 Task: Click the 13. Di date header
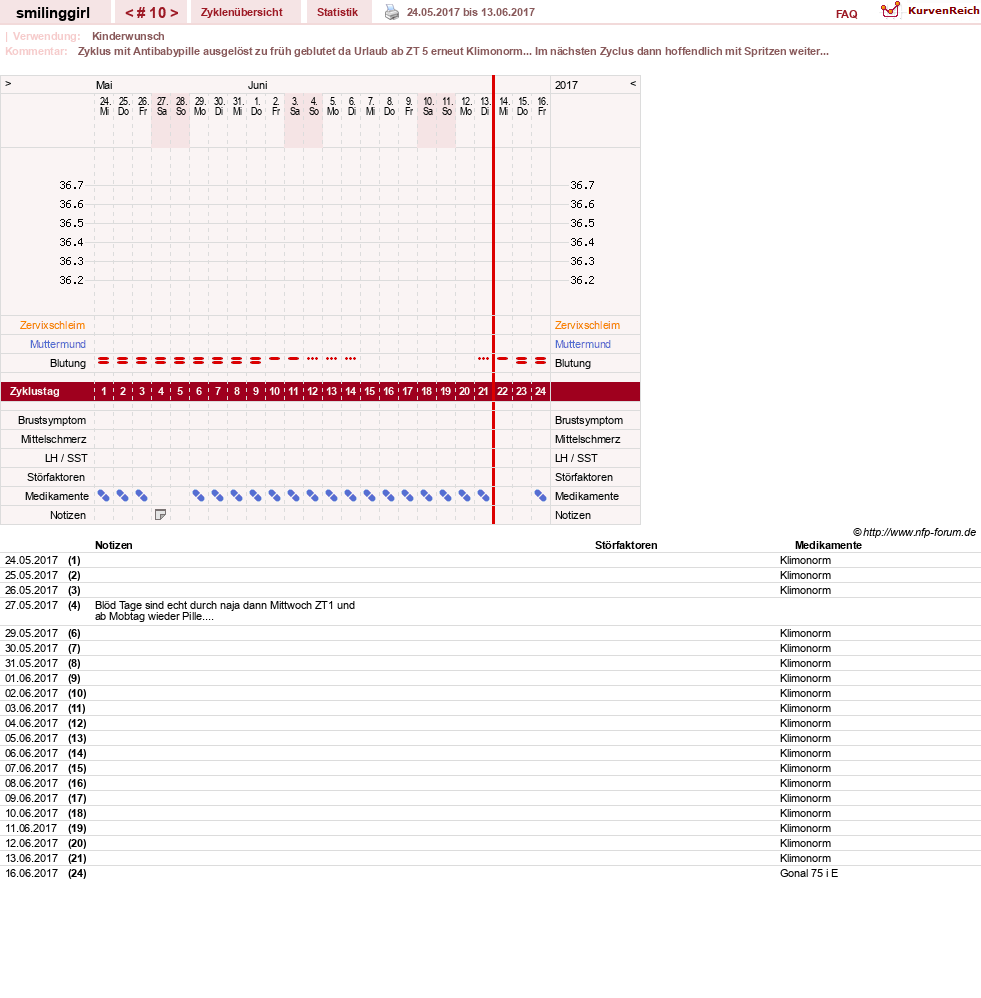[x=485, y=106]
